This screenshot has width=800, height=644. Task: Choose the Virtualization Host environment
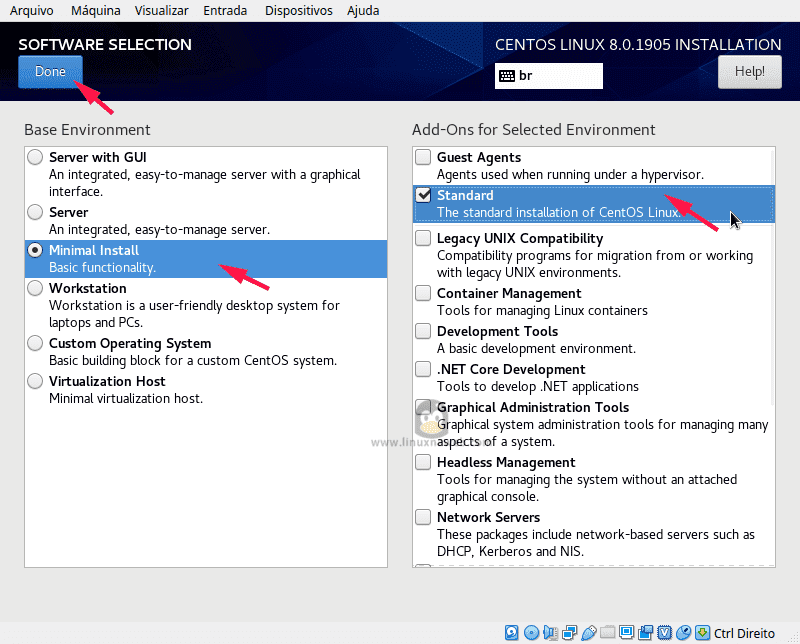tap(35, 381)
